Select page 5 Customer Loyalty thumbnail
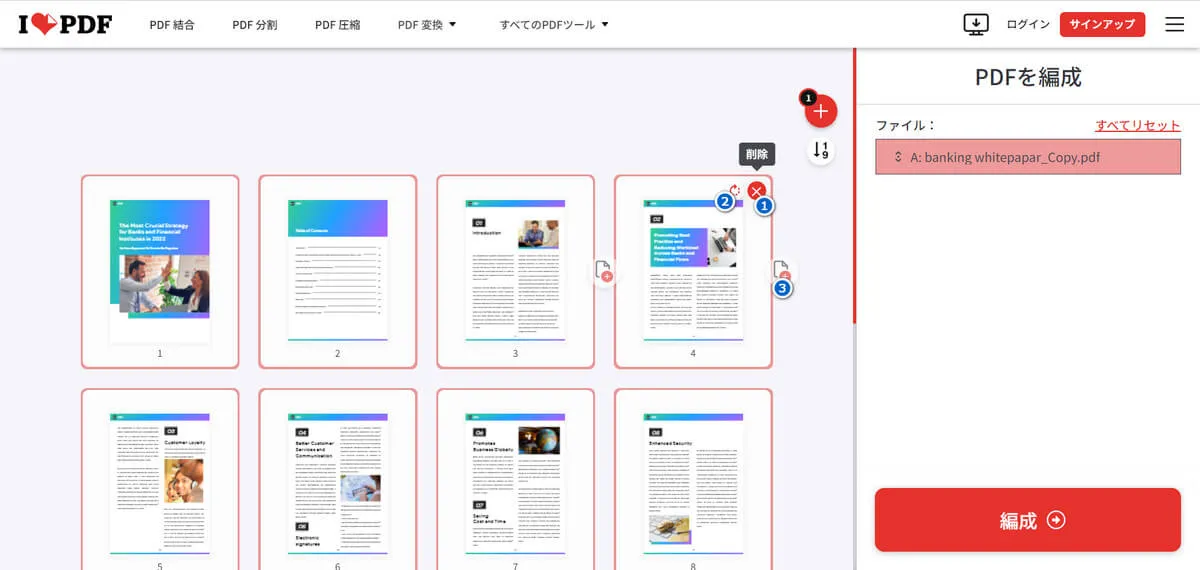This screenshot has height=570, width=1200. click(160, 479)
